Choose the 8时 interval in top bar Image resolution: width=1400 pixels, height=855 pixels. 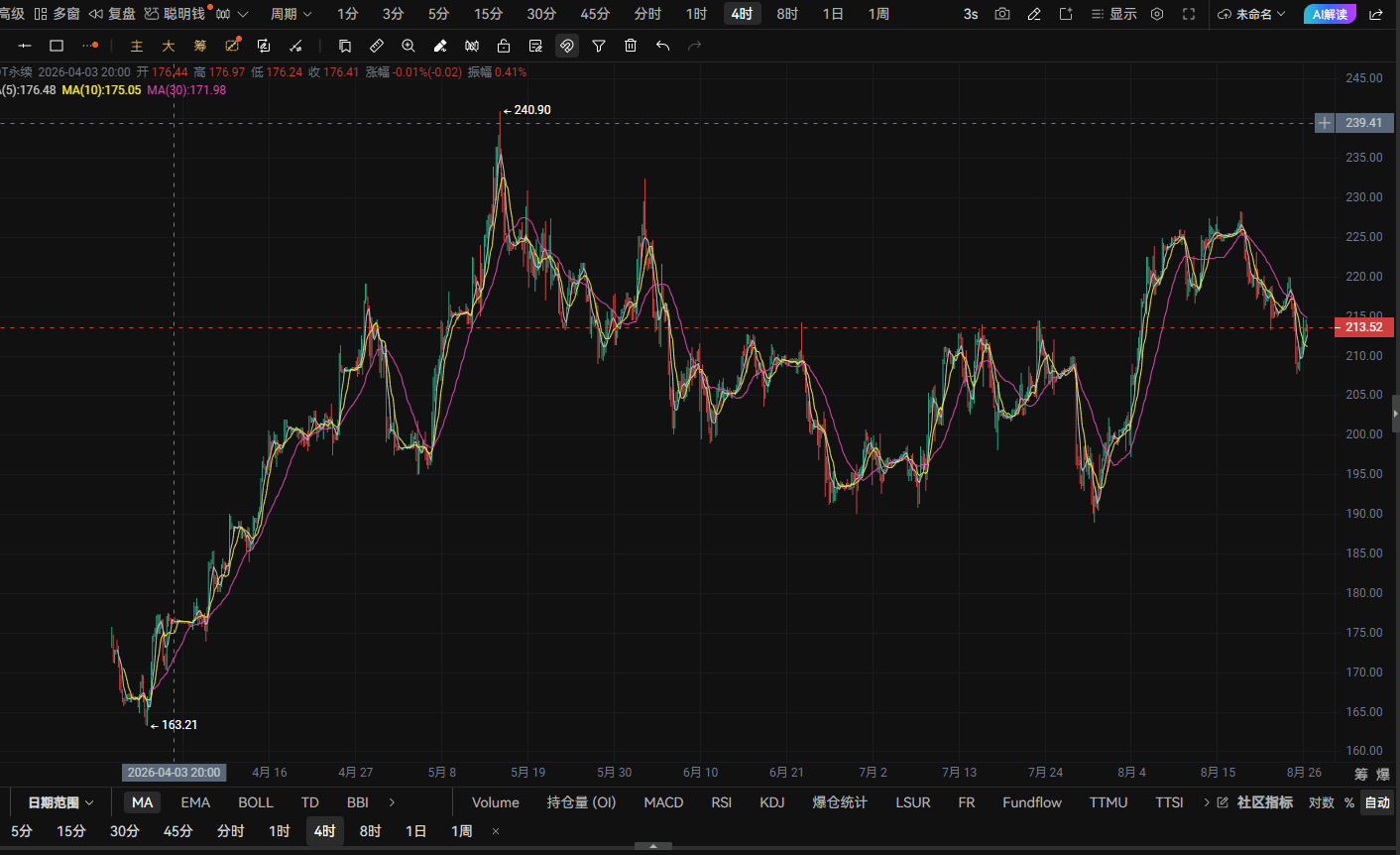[787, 14]
